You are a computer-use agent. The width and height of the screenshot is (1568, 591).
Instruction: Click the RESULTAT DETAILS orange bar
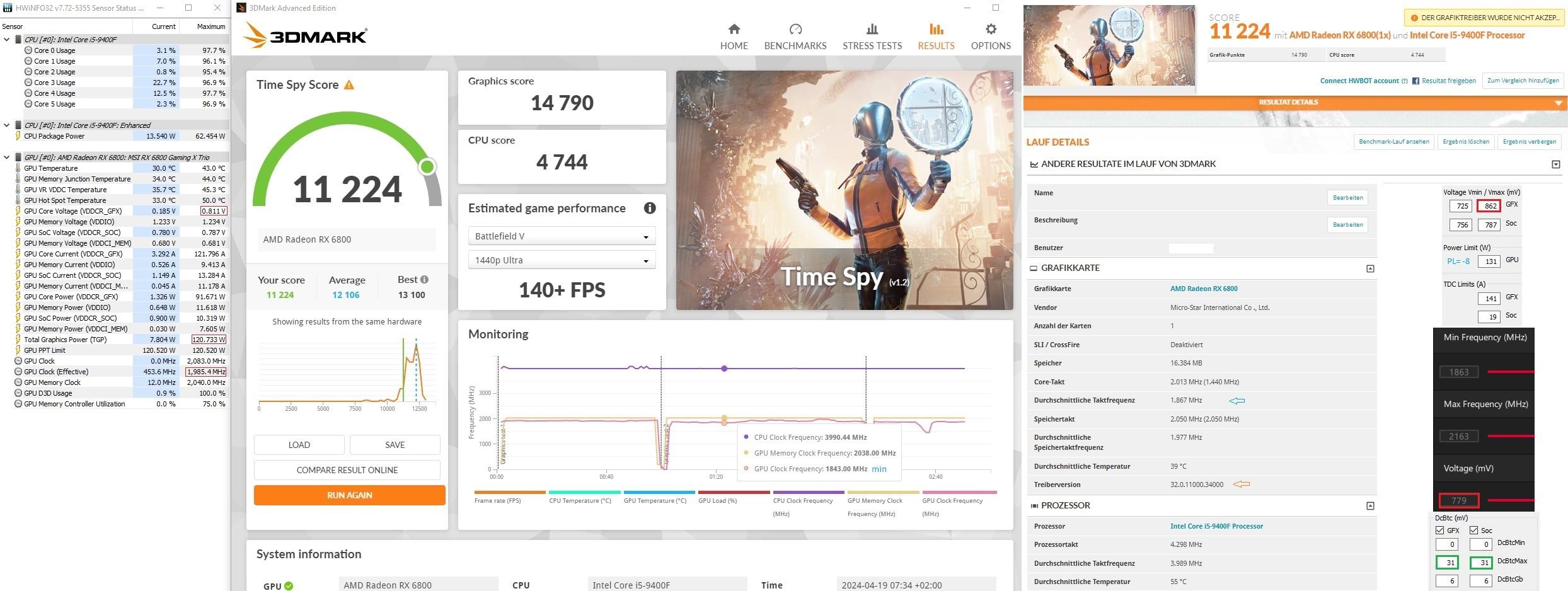(x=1295, y=103)
